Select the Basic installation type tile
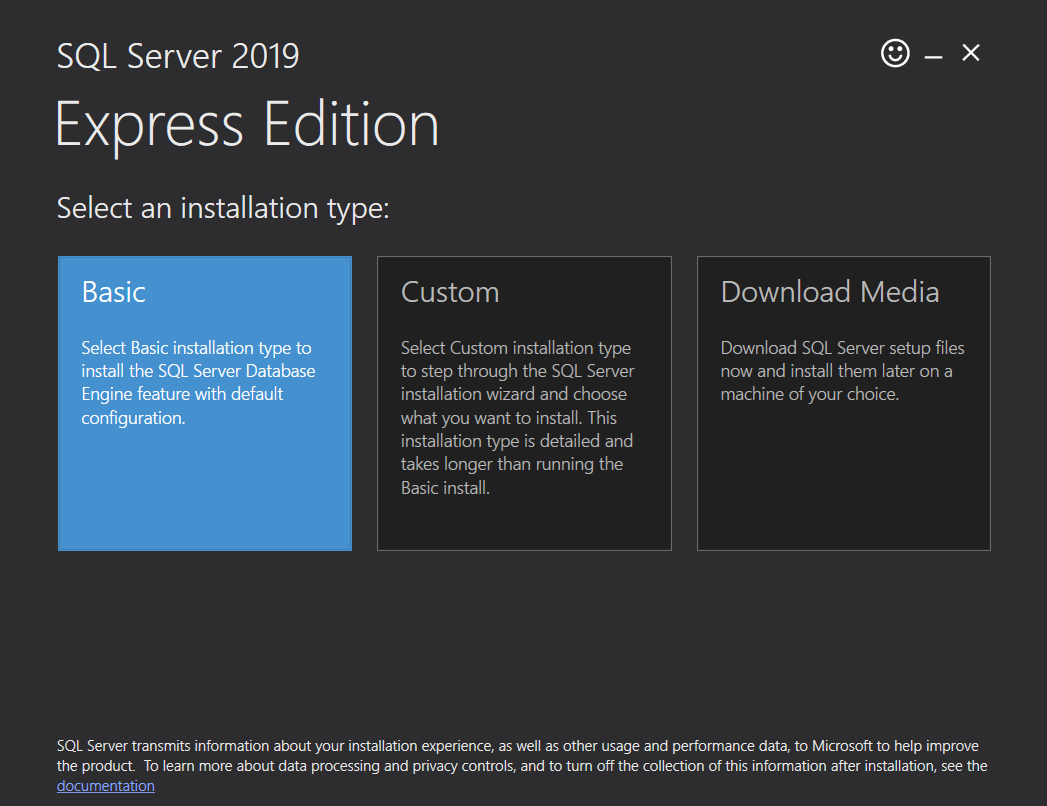The width and height of the screenshot is (1047, 806). (x=205, y=403)
